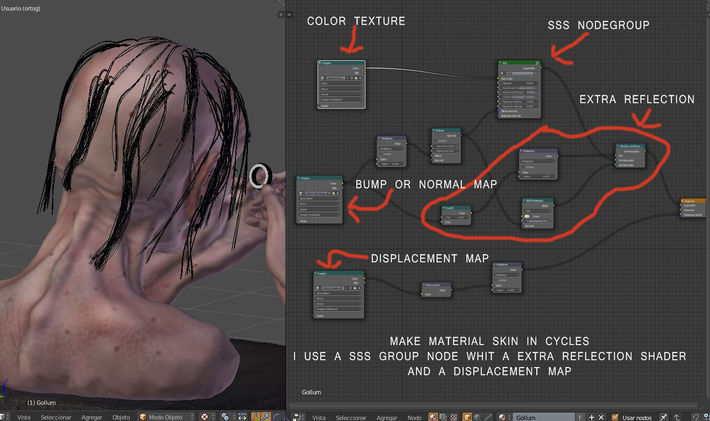Click the (1) Gollum object label
710x421 pixels.
click(x=41, y=402)
